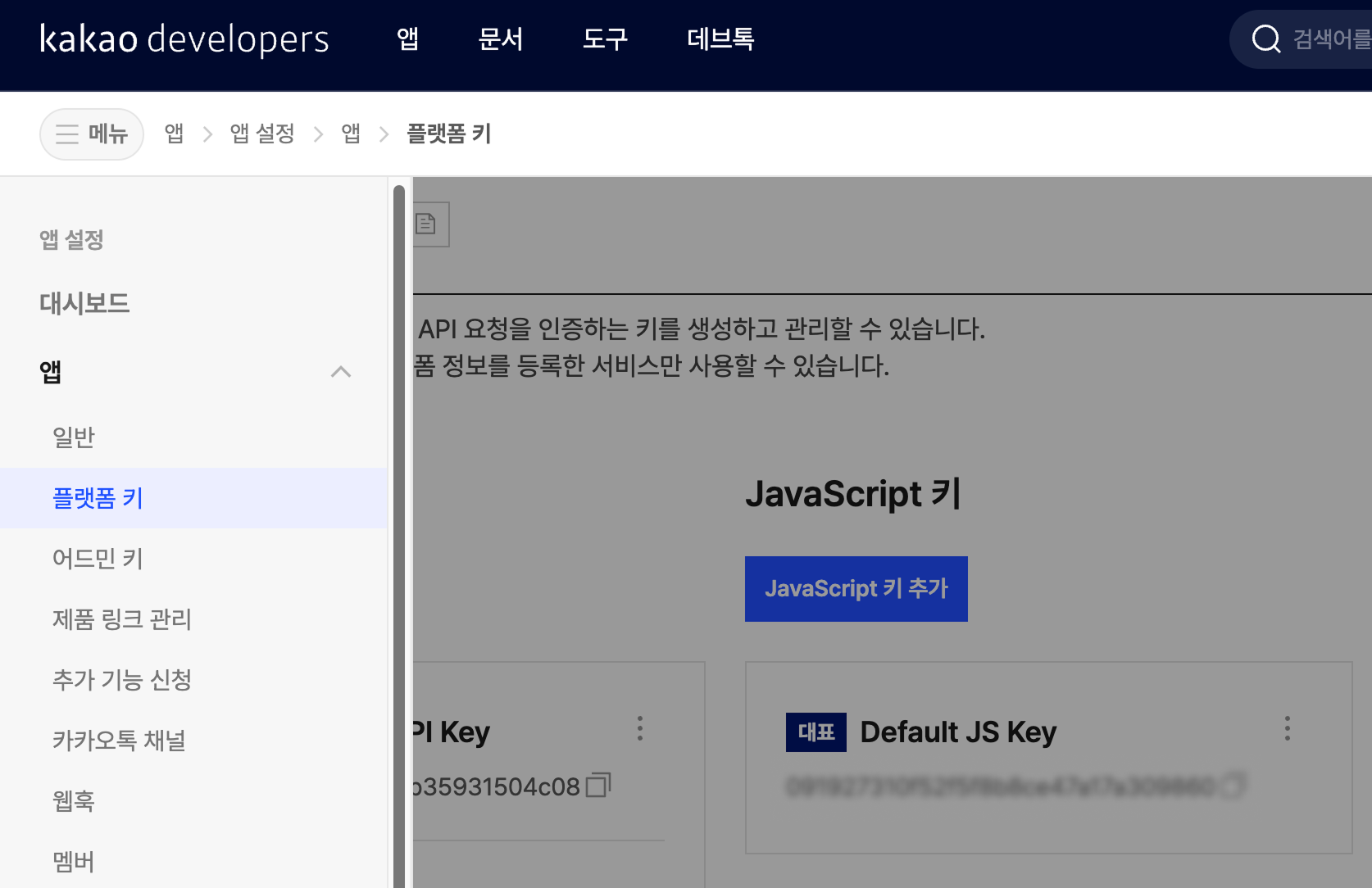The width and height of the screenshot is (1372, 888).
Task: Open 웹훅 in the sidebar
Action: click(x=74, y=801)
